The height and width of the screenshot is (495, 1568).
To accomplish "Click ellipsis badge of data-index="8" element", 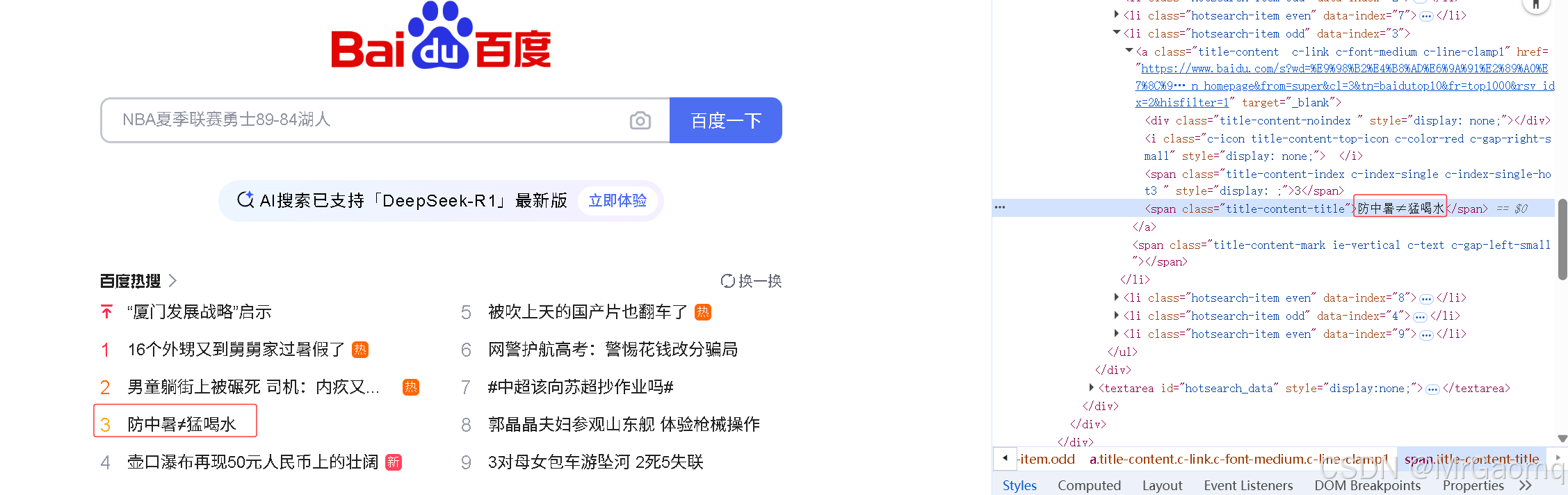I will [1426, 298].
